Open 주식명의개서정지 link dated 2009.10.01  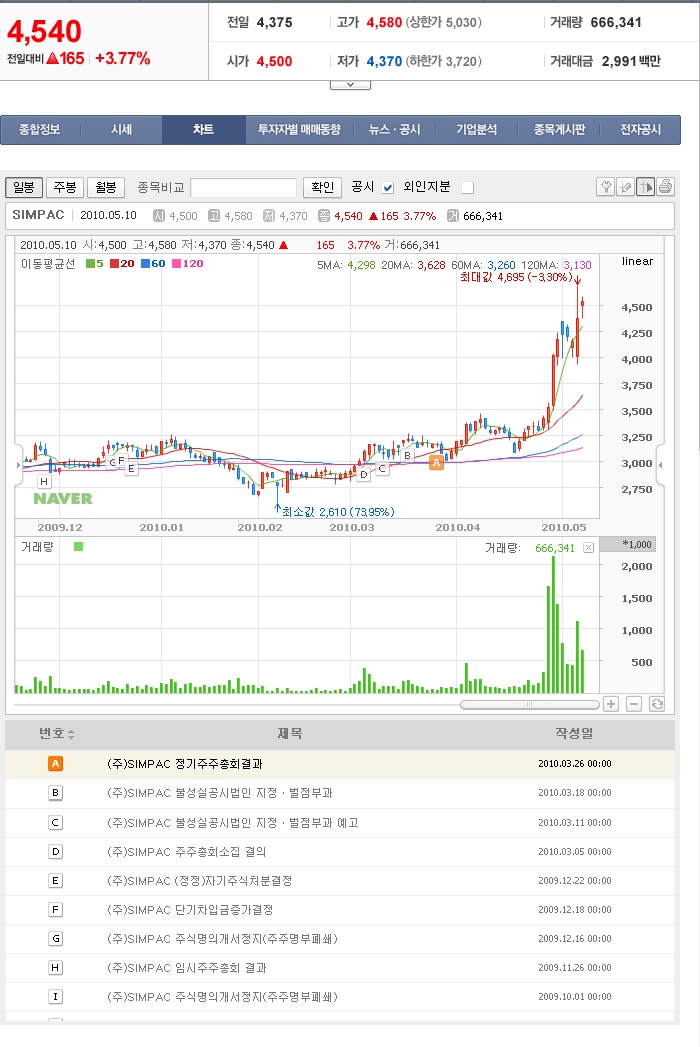[222, 996]
